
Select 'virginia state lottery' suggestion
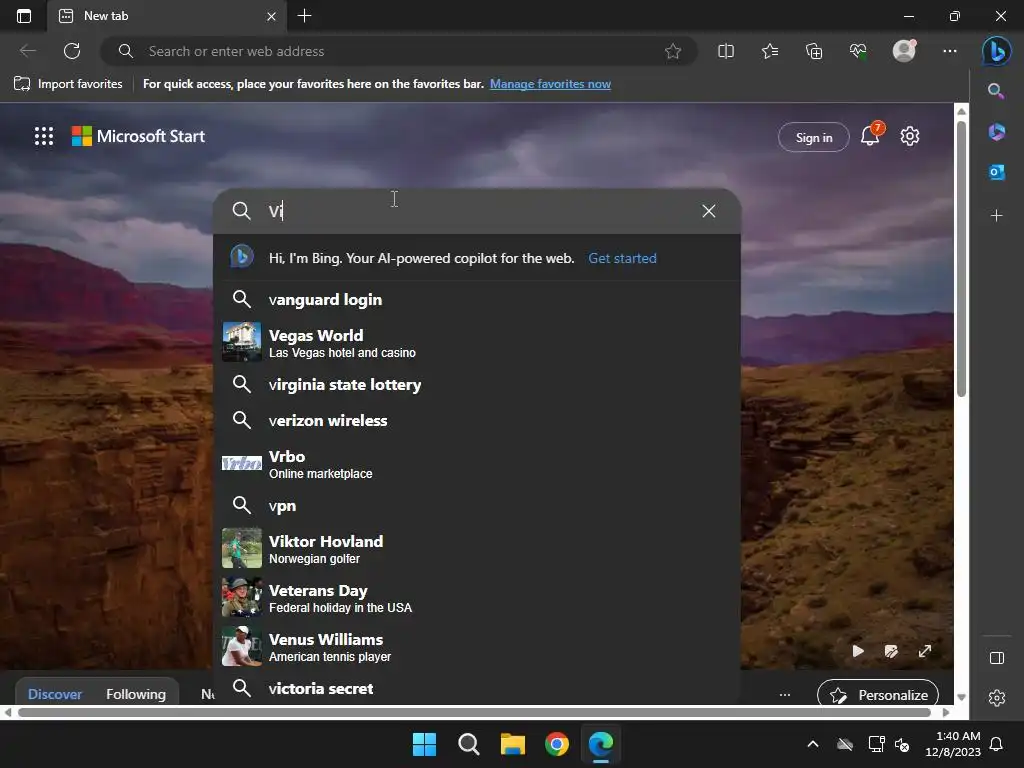477,385
